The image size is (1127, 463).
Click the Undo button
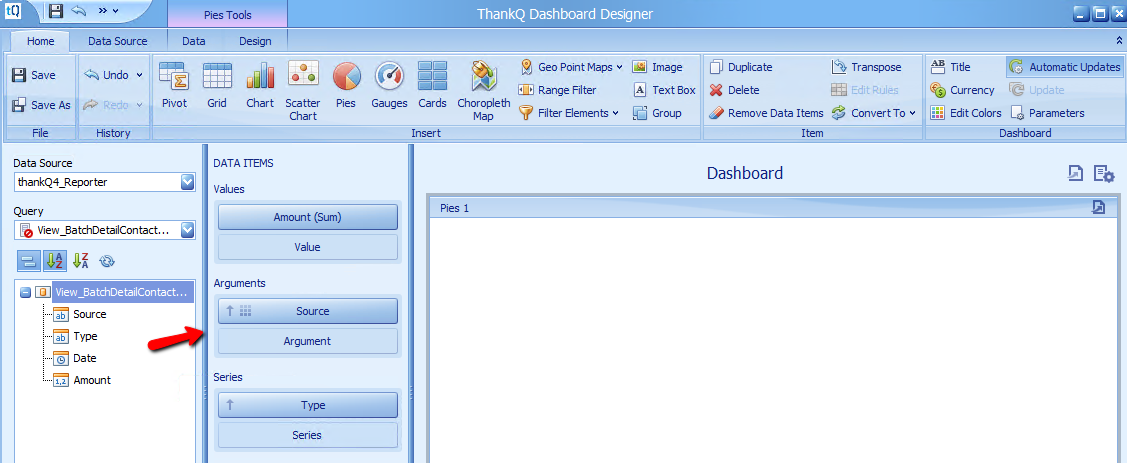point(106,75)
